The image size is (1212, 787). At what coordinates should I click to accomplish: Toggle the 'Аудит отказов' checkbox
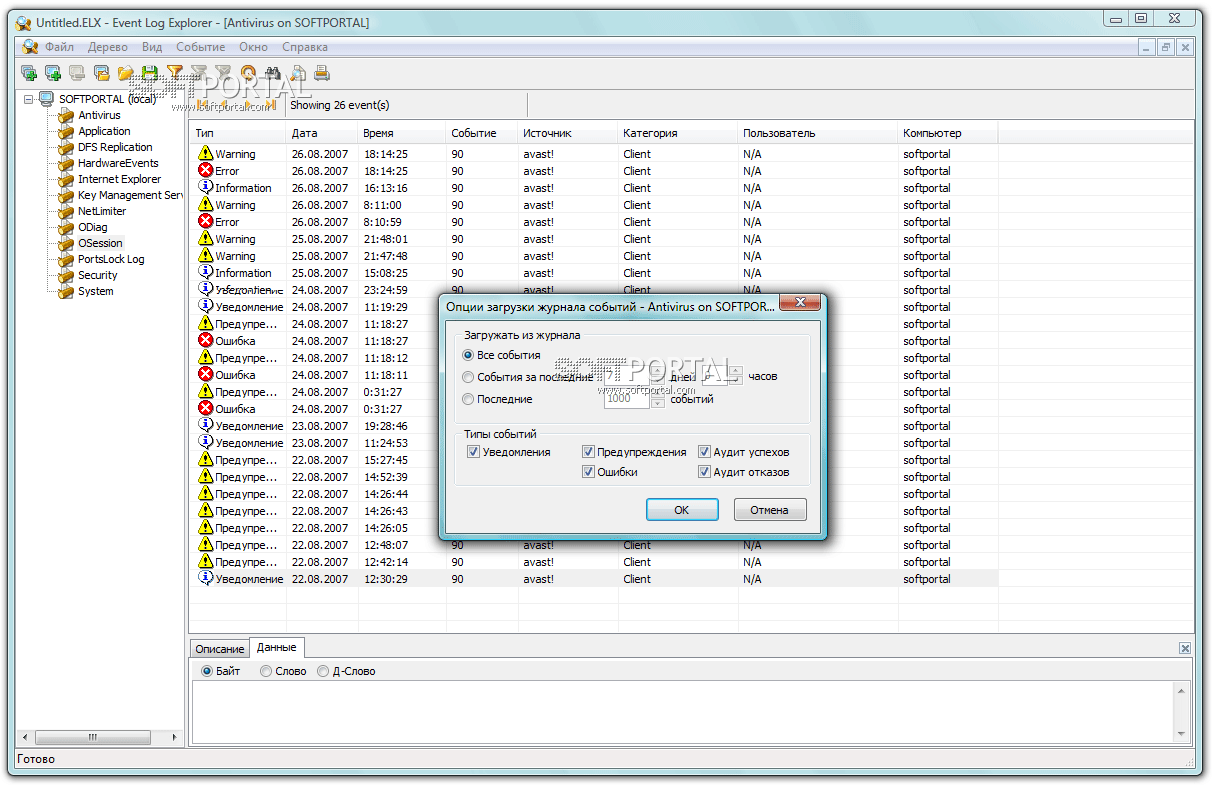704,472
